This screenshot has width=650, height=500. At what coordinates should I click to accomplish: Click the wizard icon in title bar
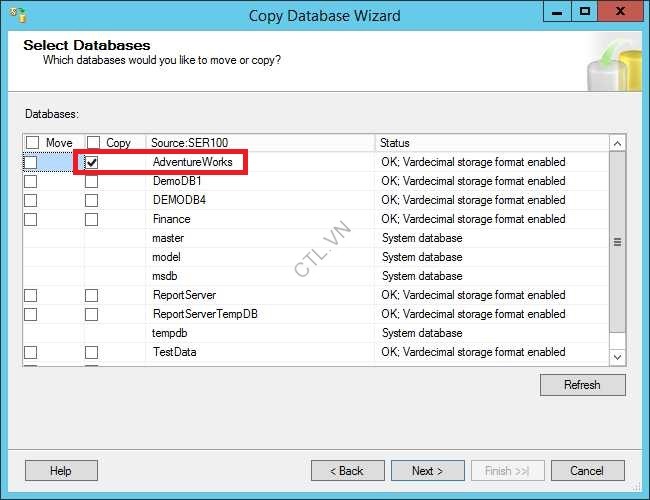tap(17, 15)
